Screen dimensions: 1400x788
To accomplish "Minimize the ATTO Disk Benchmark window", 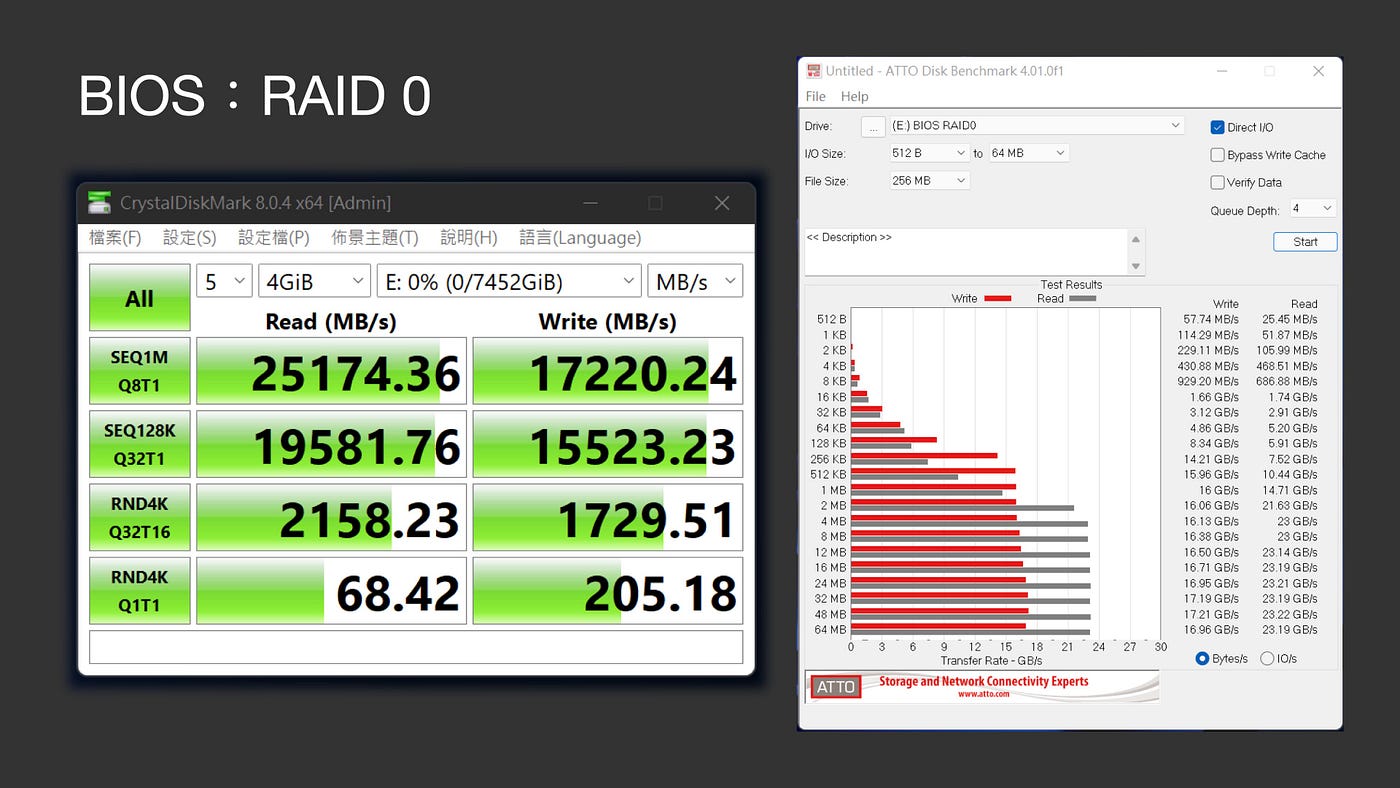I will point(1221,71).
